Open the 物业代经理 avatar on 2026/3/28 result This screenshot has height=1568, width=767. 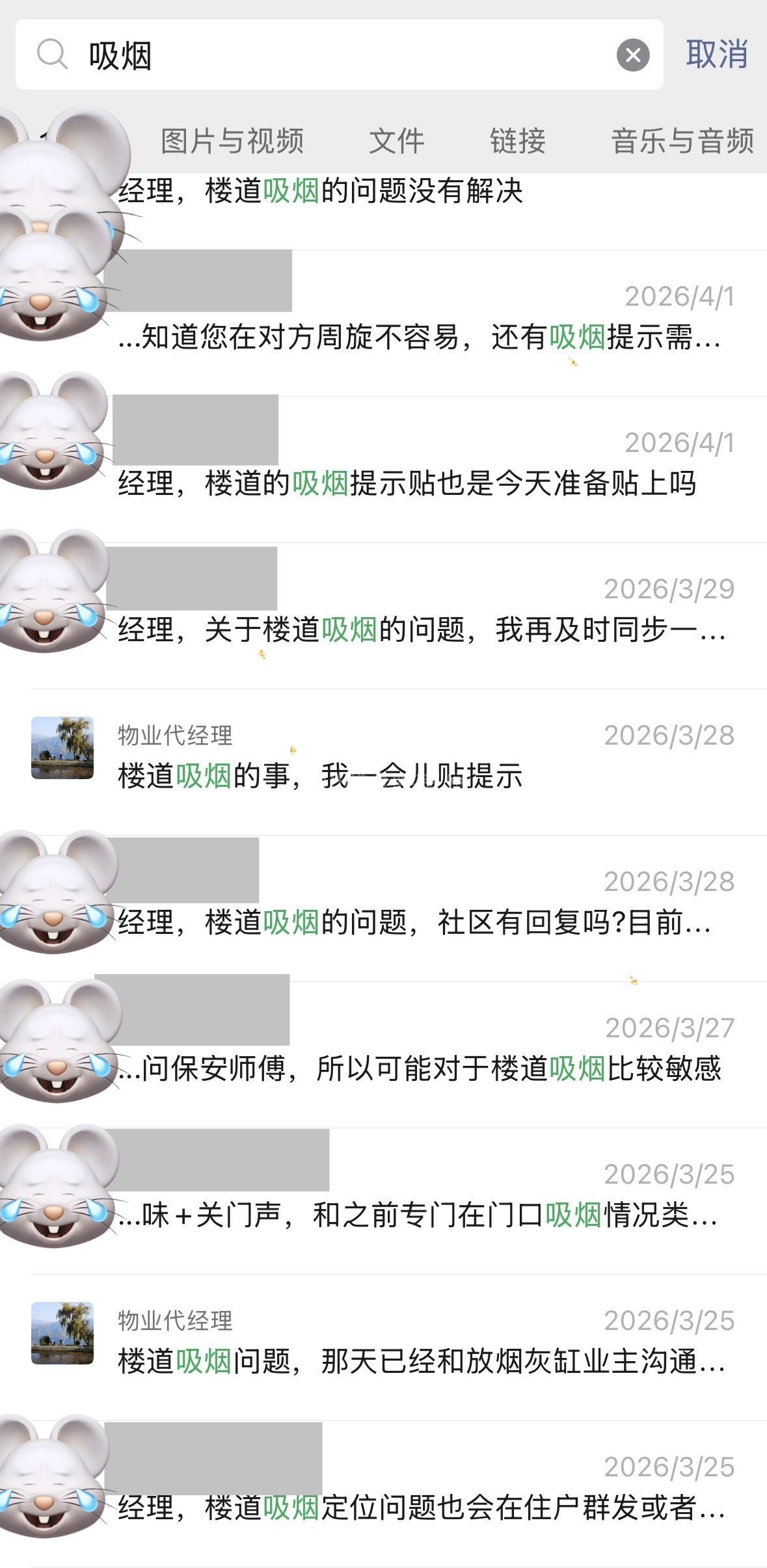pos(62,748)
